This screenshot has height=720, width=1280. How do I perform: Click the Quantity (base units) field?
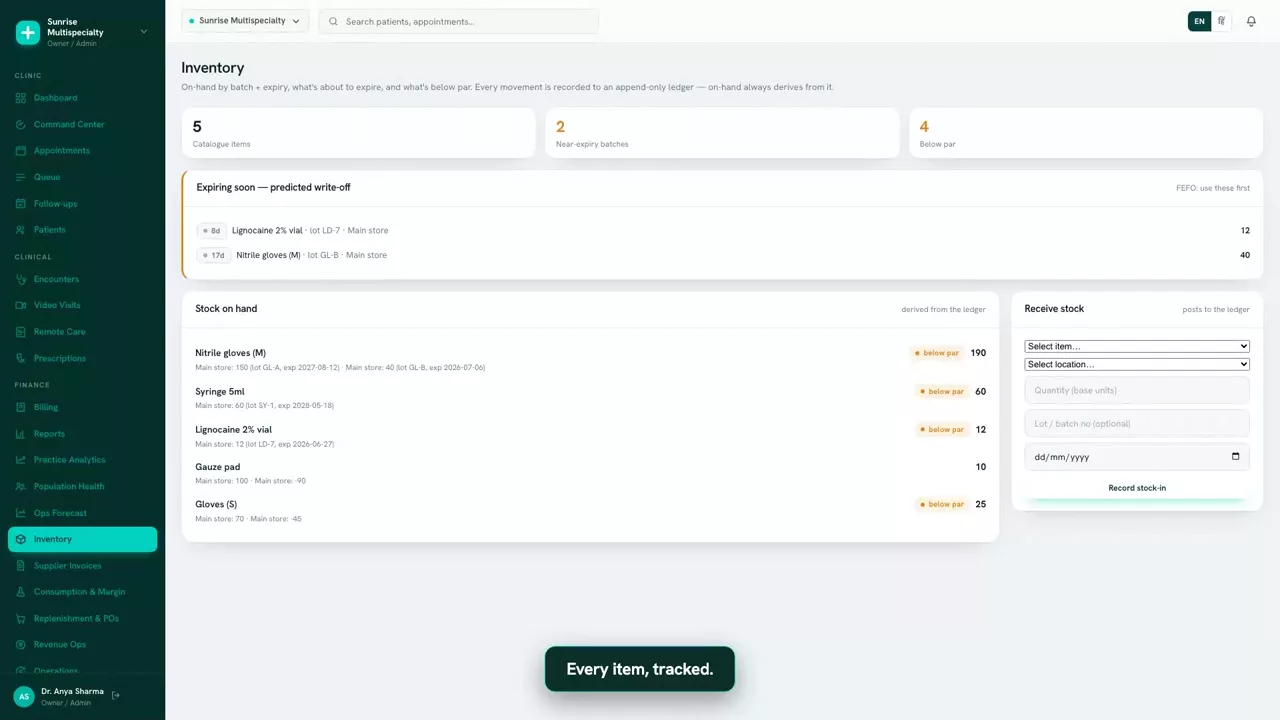(1137, 390)
